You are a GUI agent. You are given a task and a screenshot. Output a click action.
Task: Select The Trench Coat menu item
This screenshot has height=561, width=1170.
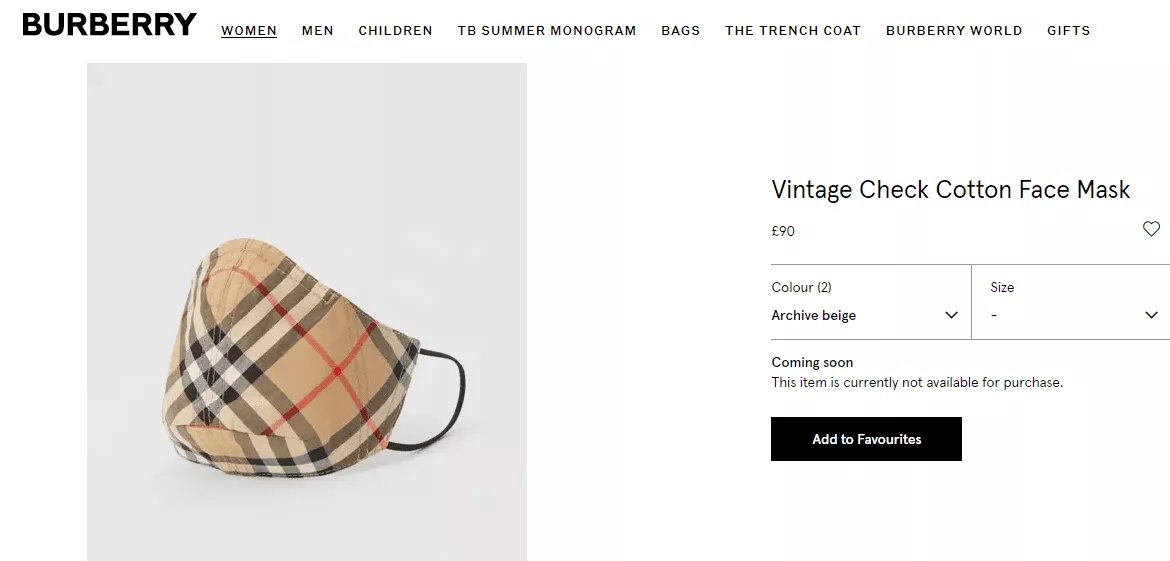[x=793, y=31]
